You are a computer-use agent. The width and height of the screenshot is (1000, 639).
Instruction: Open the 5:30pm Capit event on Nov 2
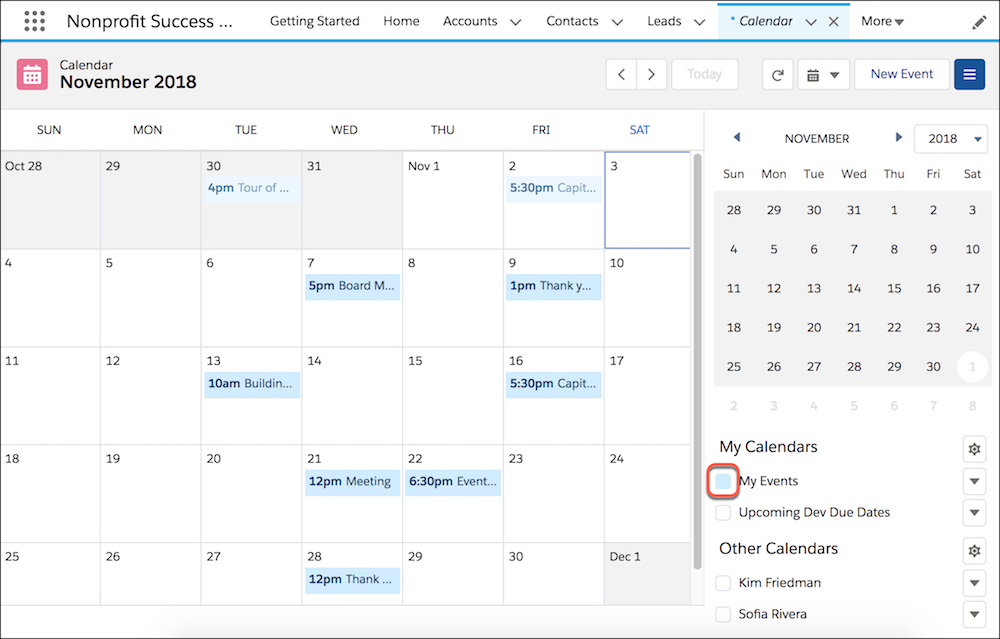tap(553, 188)
